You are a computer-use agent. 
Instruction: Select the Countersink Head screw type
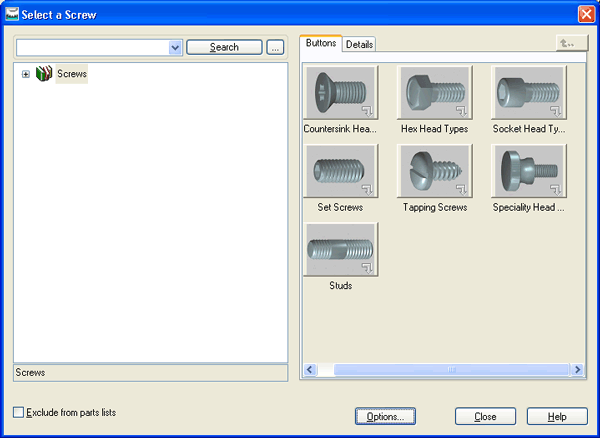pos(340,93)
